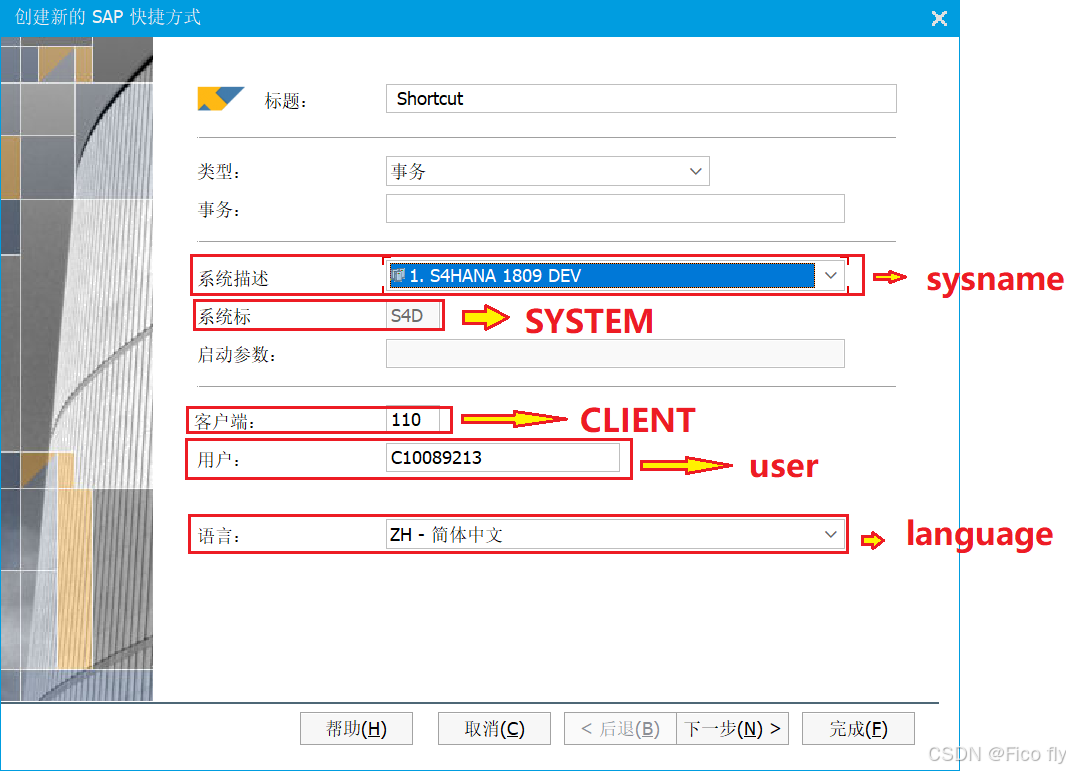Click the 启动参数 label text
This screenshot has width=1070, height=771.
coord(236,355)
